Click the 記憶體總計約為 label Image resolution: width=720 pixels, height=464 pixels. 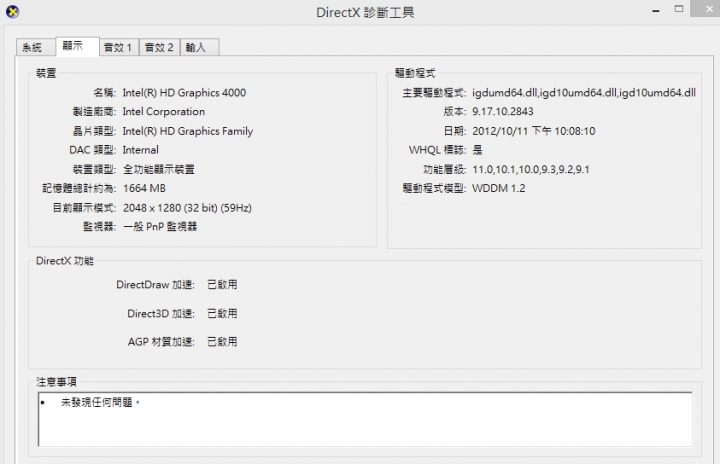[x=79, y=188]
